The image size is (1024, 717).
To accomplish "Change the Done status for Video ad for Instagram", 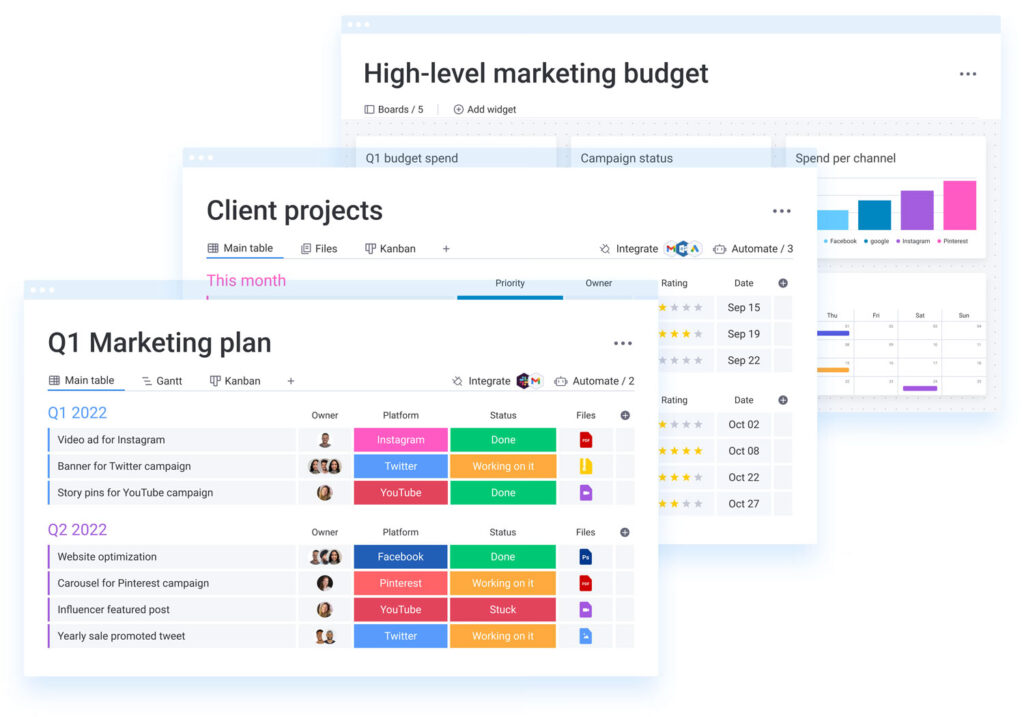I will tap(504, 440).
